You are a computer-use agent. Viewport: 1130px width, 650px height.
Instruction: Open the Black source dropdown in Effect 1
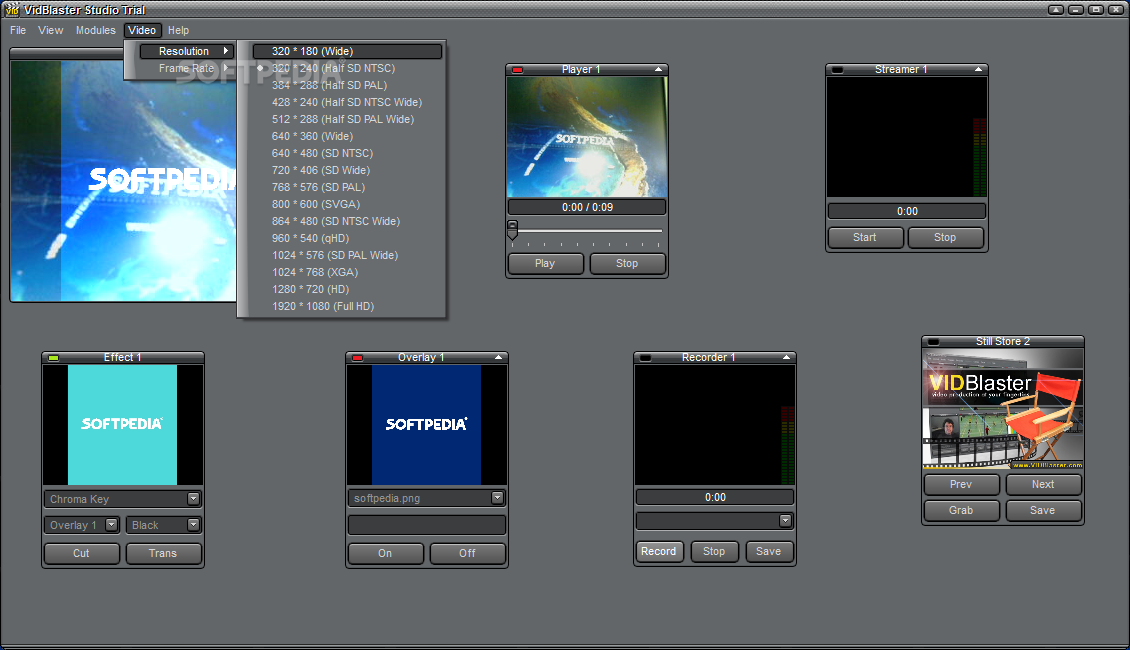193,525
